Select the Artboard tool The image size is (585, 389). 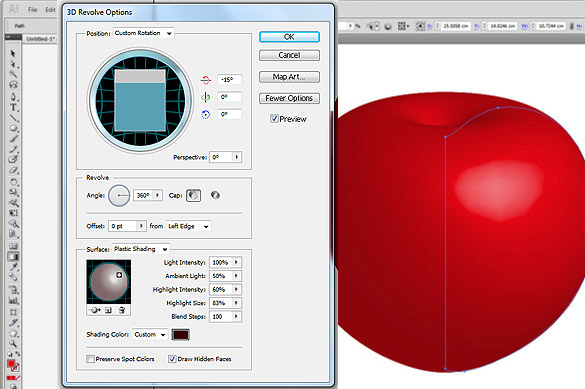click(13, 312)
